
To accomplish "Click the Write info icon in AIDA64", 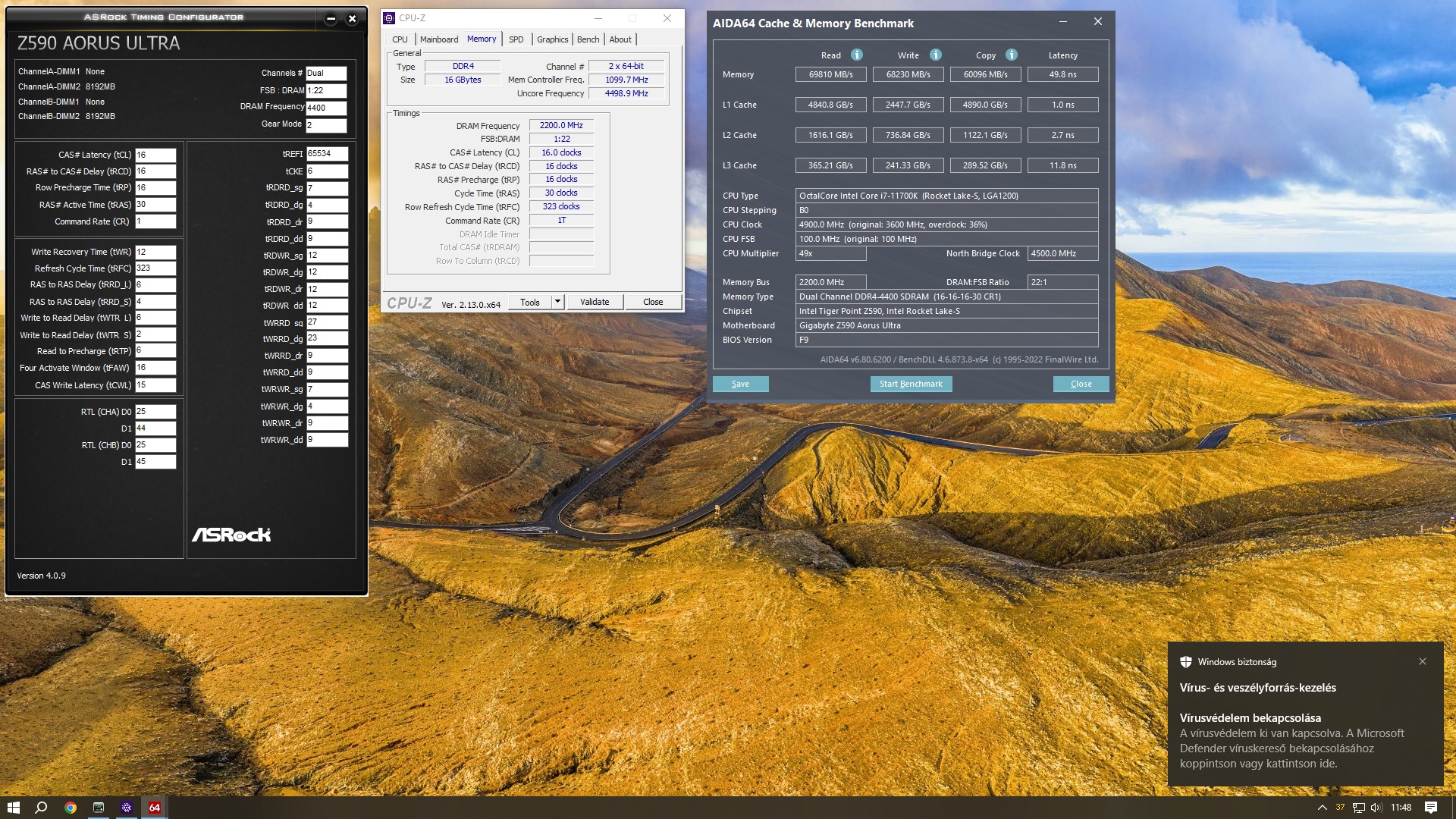I will (x=936, y=55).
